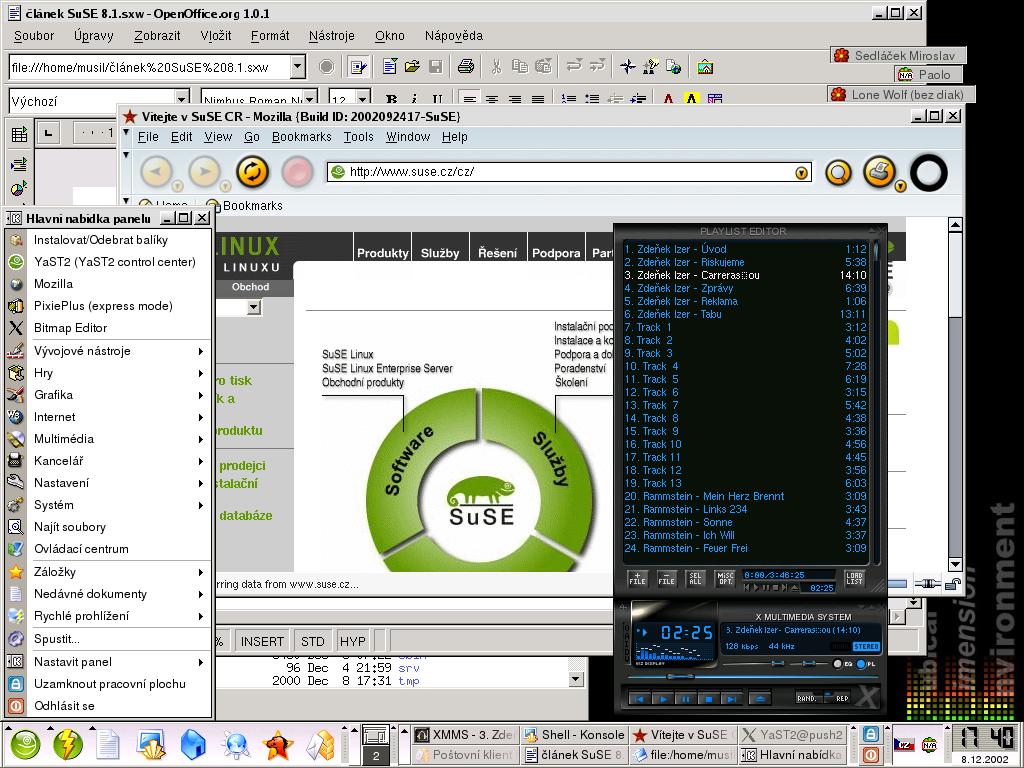Viewport: 1024px width, 768px height.
Task: Click the XMMS previous track button
Action: (639, 699)
